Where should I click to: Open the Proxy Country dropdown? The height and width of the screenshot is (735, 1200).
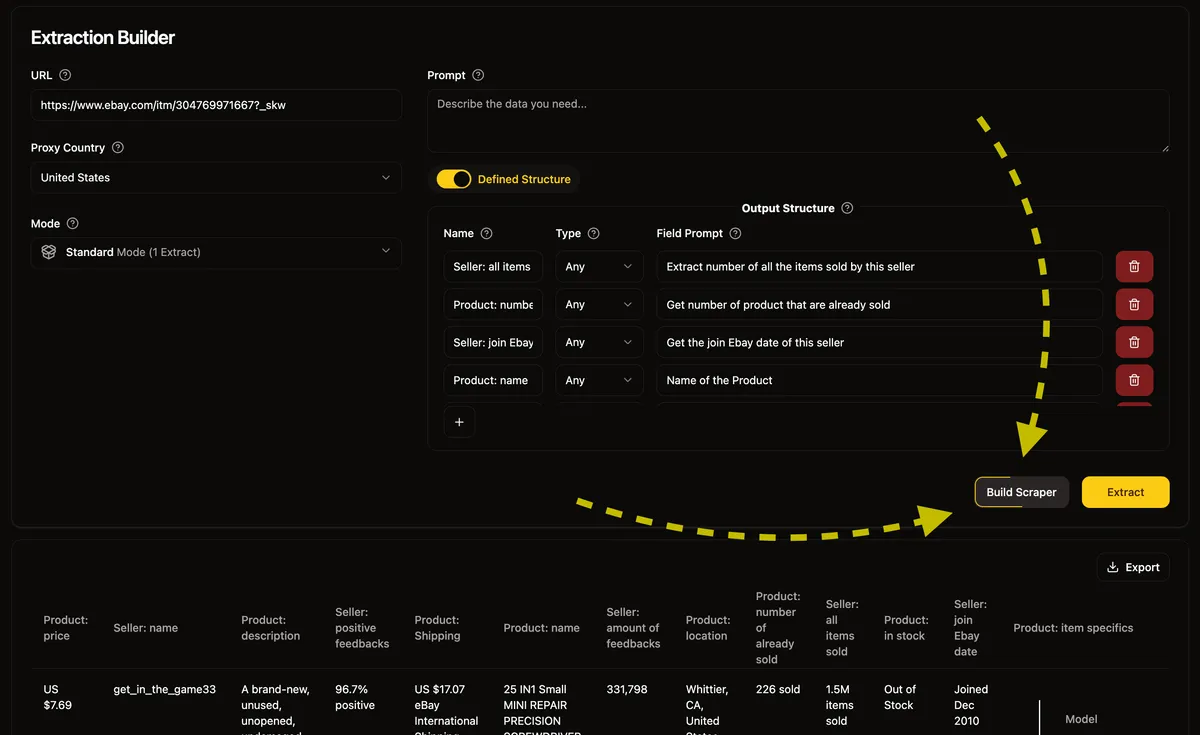[216, 178]
